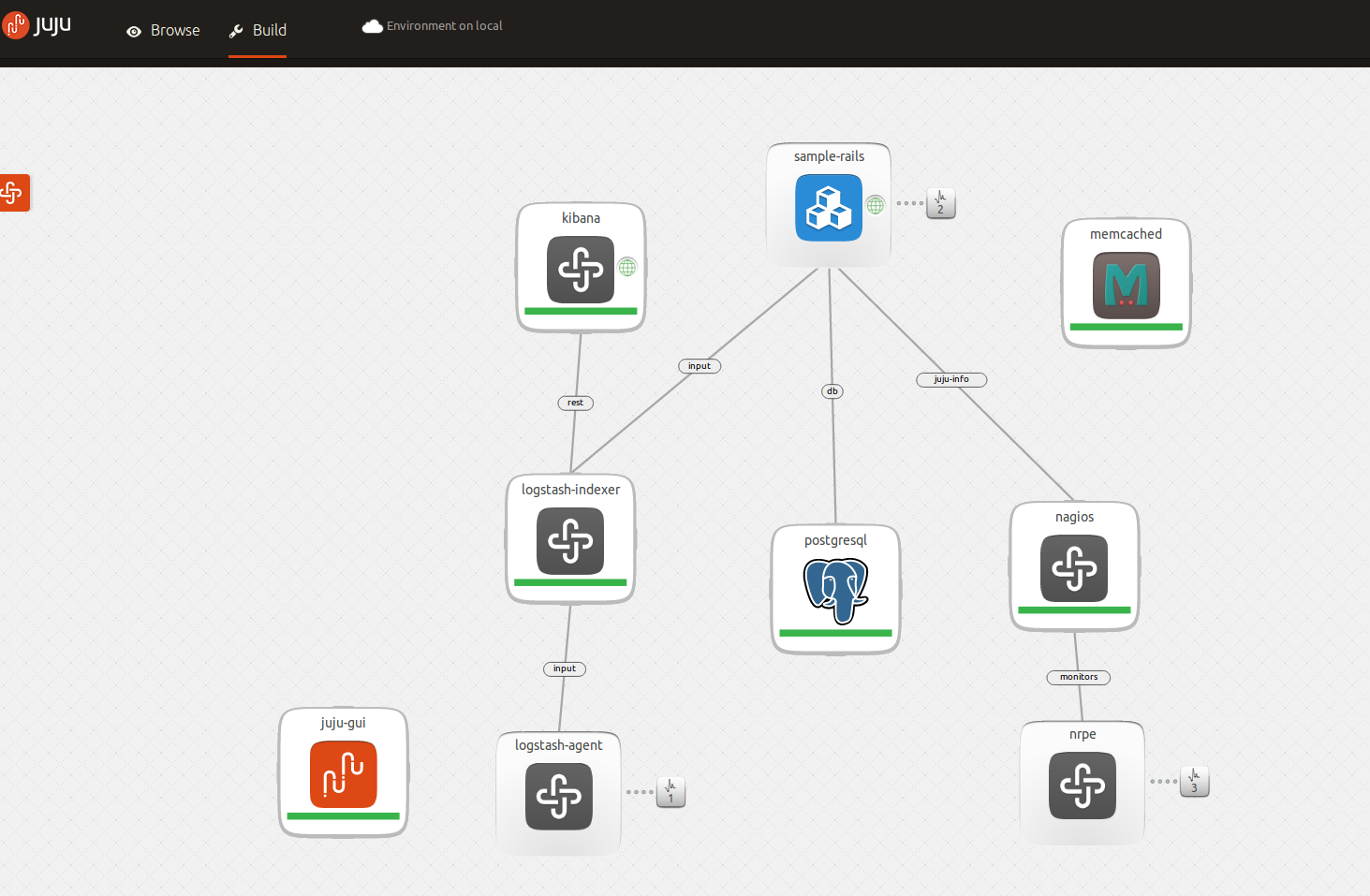
Task: Click the db relation label
Action: [x=832, y=391]
